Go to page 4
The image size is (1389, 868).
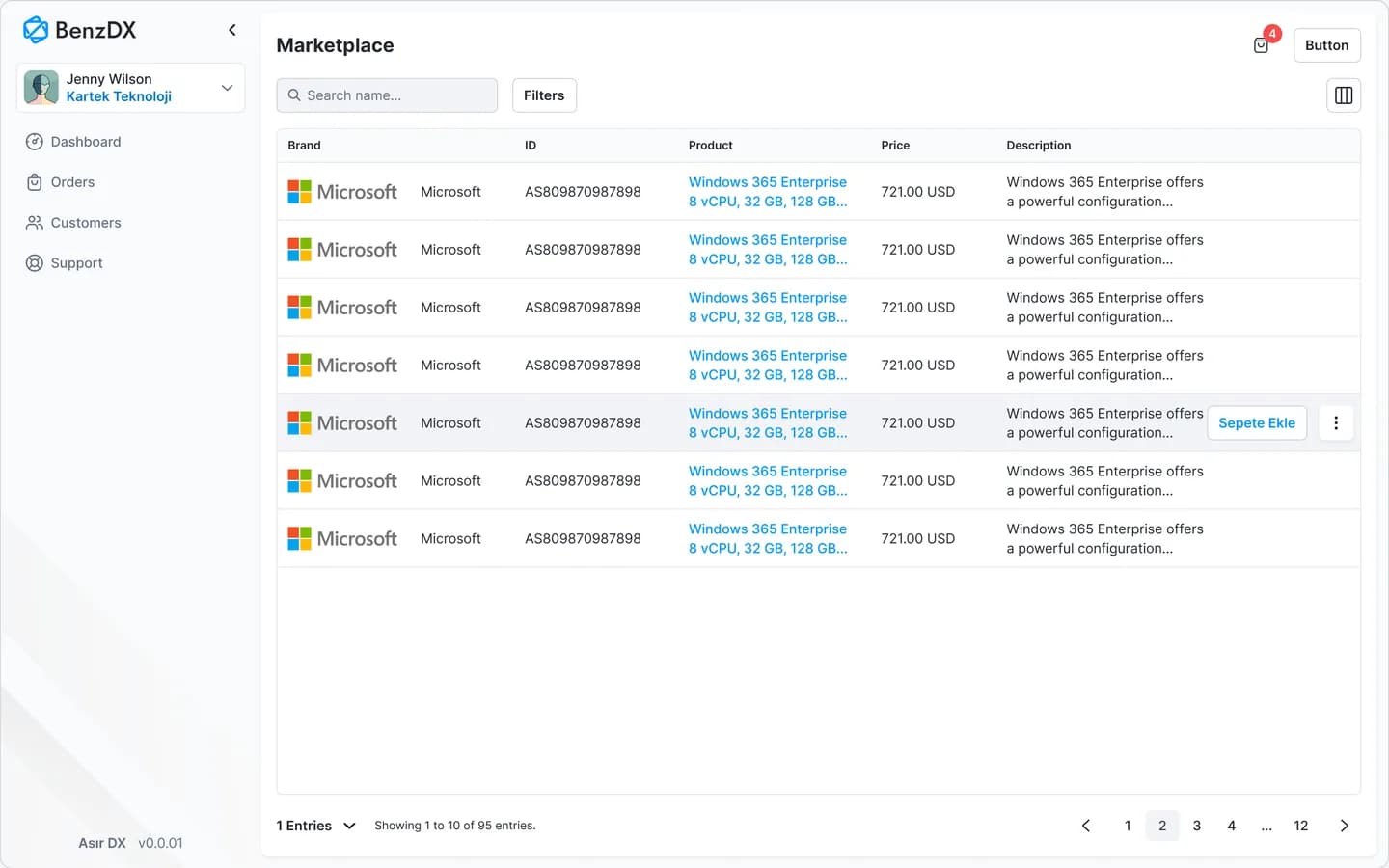tap(1232, 826)
